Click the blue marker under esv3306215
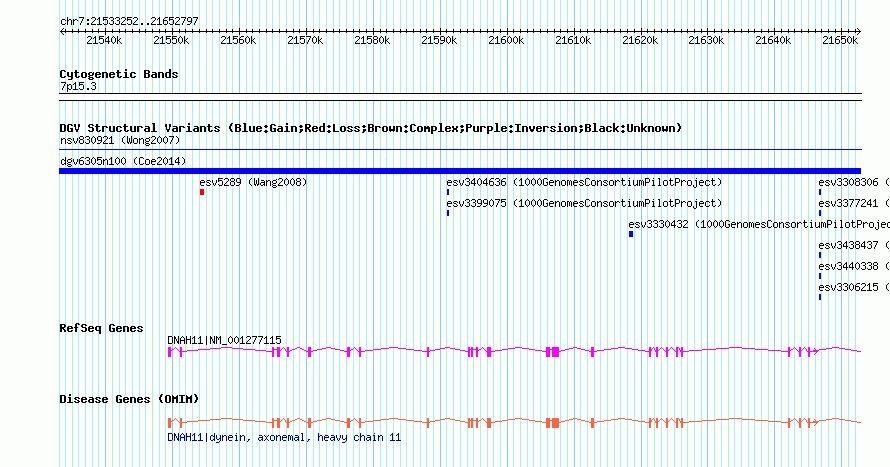 tap(820, 297)
